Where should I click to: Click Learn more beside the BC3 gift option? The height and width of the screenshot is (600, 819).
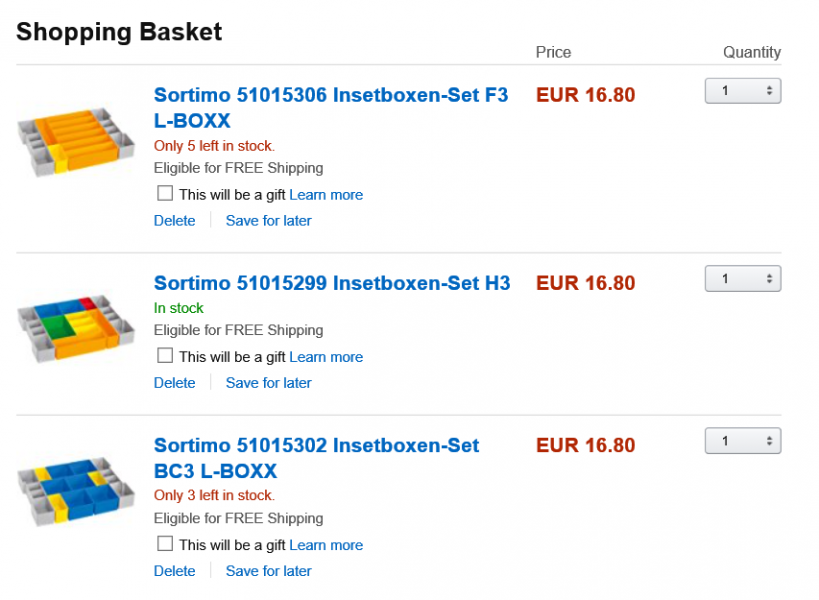click(x=326, y=545)
